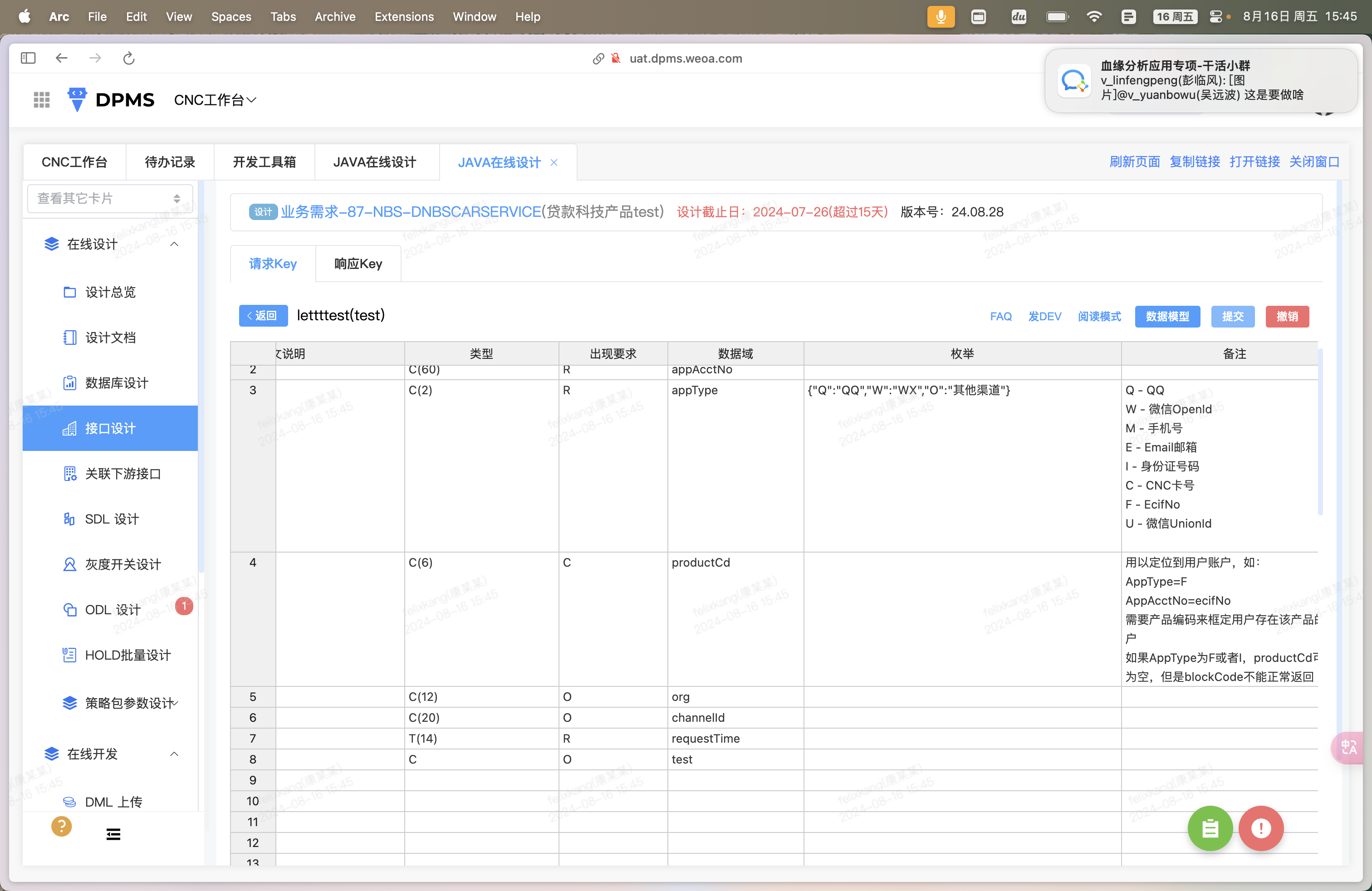
Task: Click the 发DEV link
Action: tap(1044, 316)
